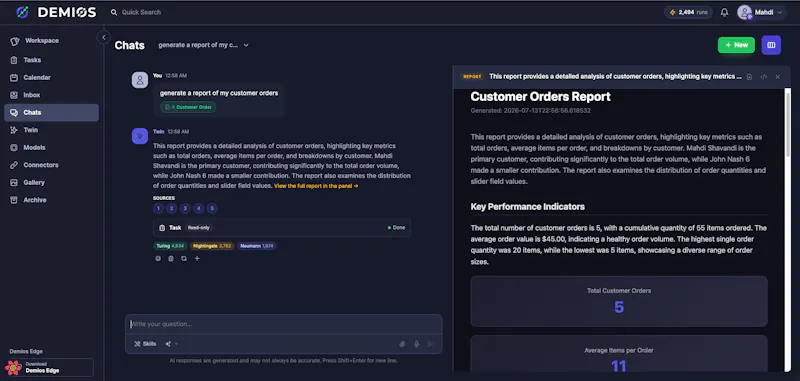Screen dimensions: 800x381
Task: Click the Twin avatar icon
Action: coord(140,136)
